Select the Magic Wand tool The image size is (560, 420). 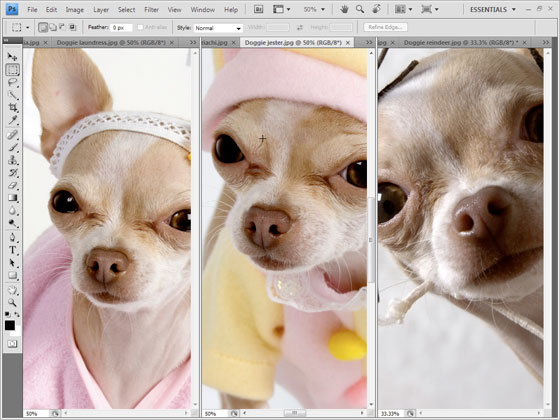click(x=12, y=95)
